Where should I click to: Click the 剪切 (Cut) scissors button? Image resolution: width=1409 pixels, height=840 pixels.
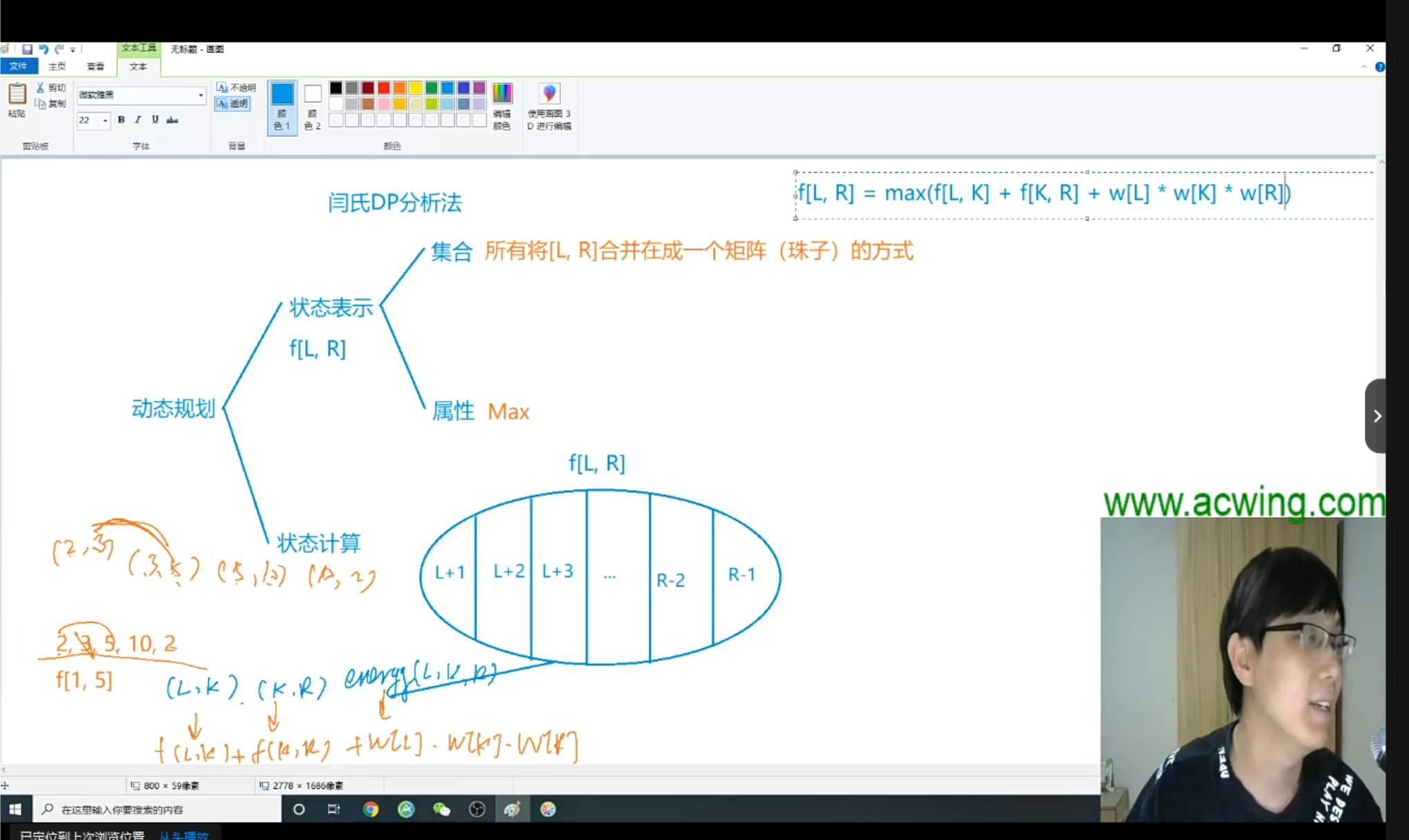51,88
